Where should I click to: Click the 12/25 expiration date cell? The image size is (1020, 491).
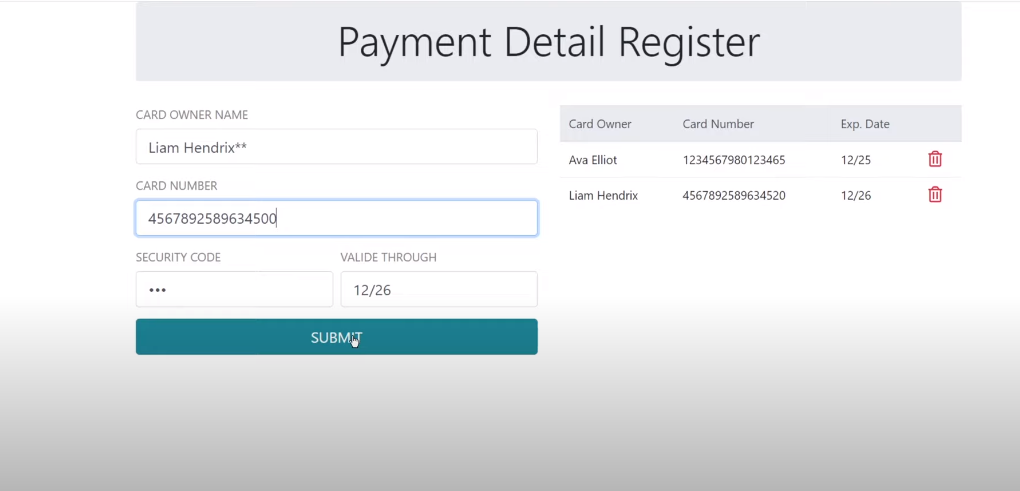[855, 160]
